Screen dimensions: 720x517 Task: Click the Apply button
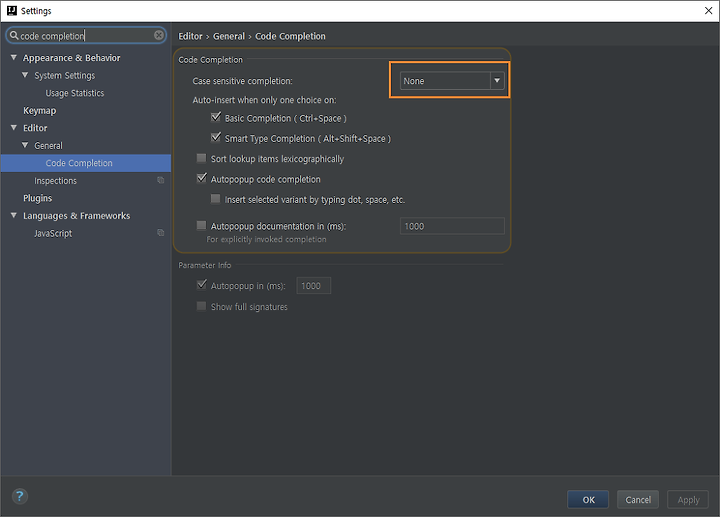(x=688, y=500)
